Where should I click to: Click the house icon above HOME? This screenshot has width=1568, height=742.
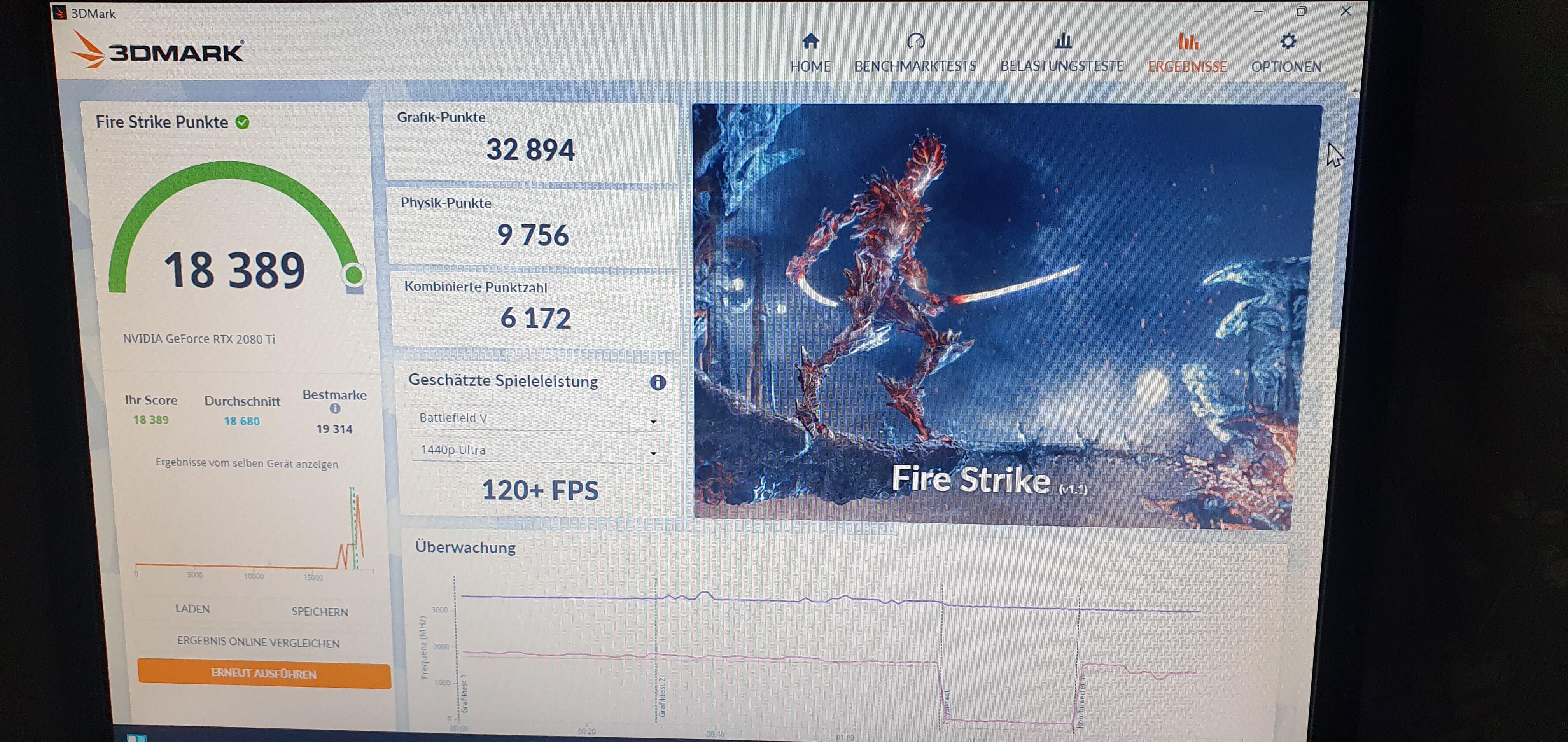click(810, 41)
